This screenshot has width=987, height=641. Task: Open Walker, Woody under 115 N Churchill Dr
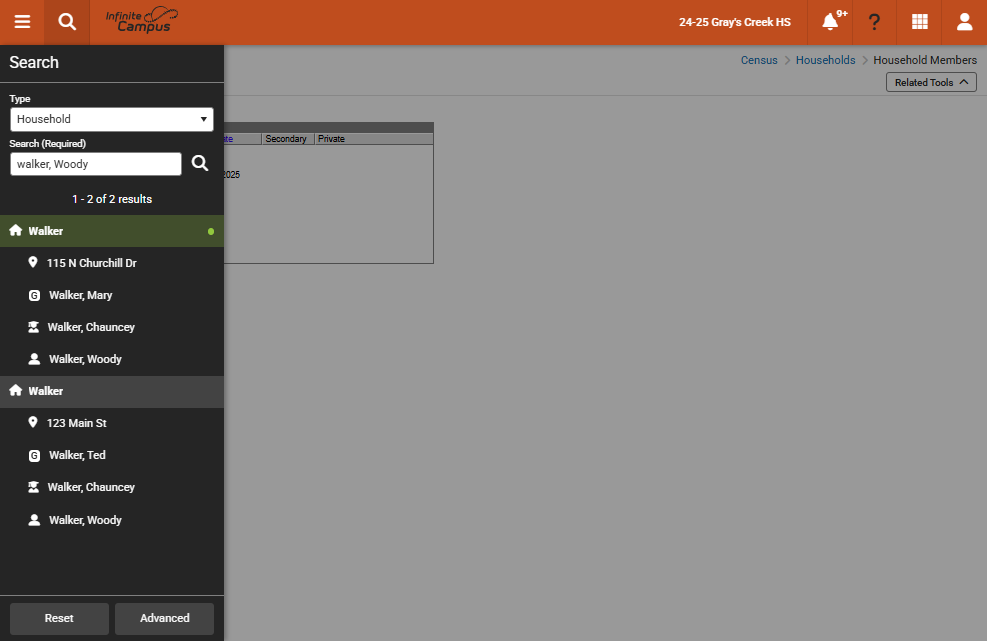[x=85, y=359]
